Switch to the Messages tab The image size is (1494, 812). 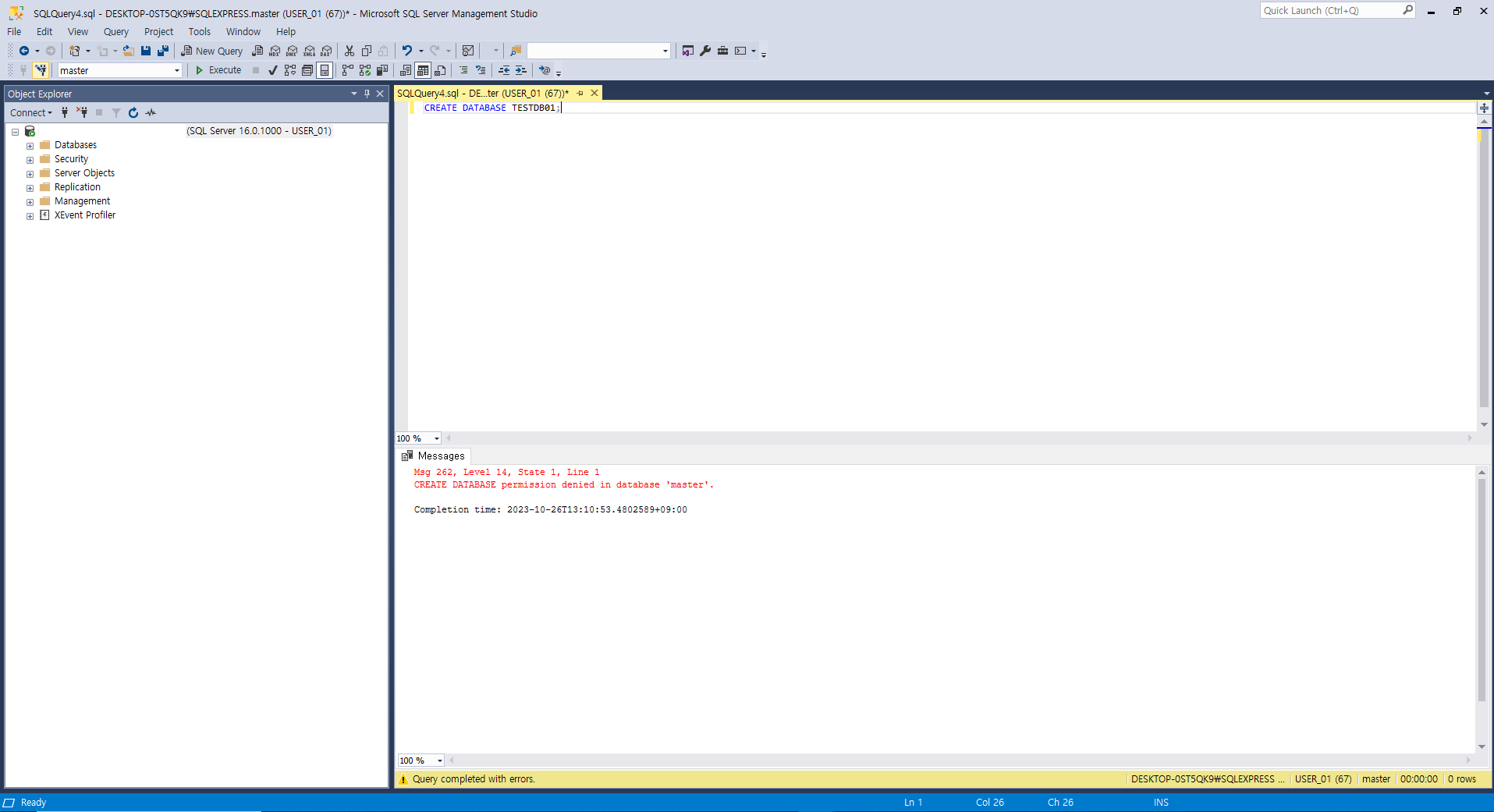[x=434, y=456]
